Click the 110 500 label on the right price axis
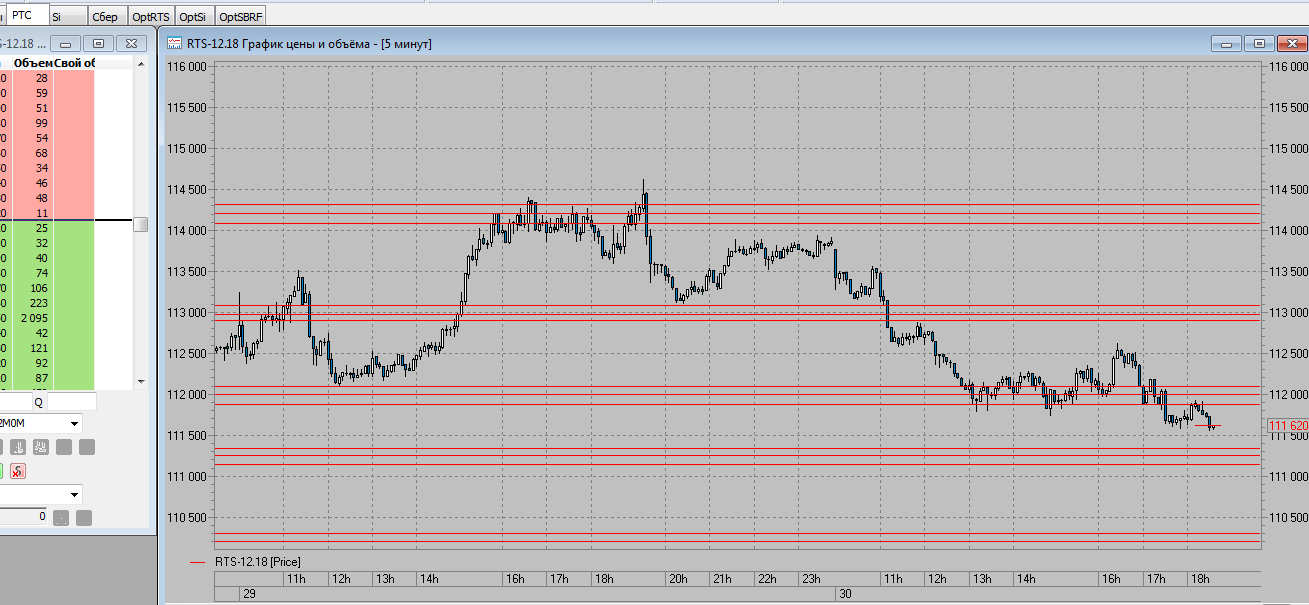 (x=1287, y=518)
